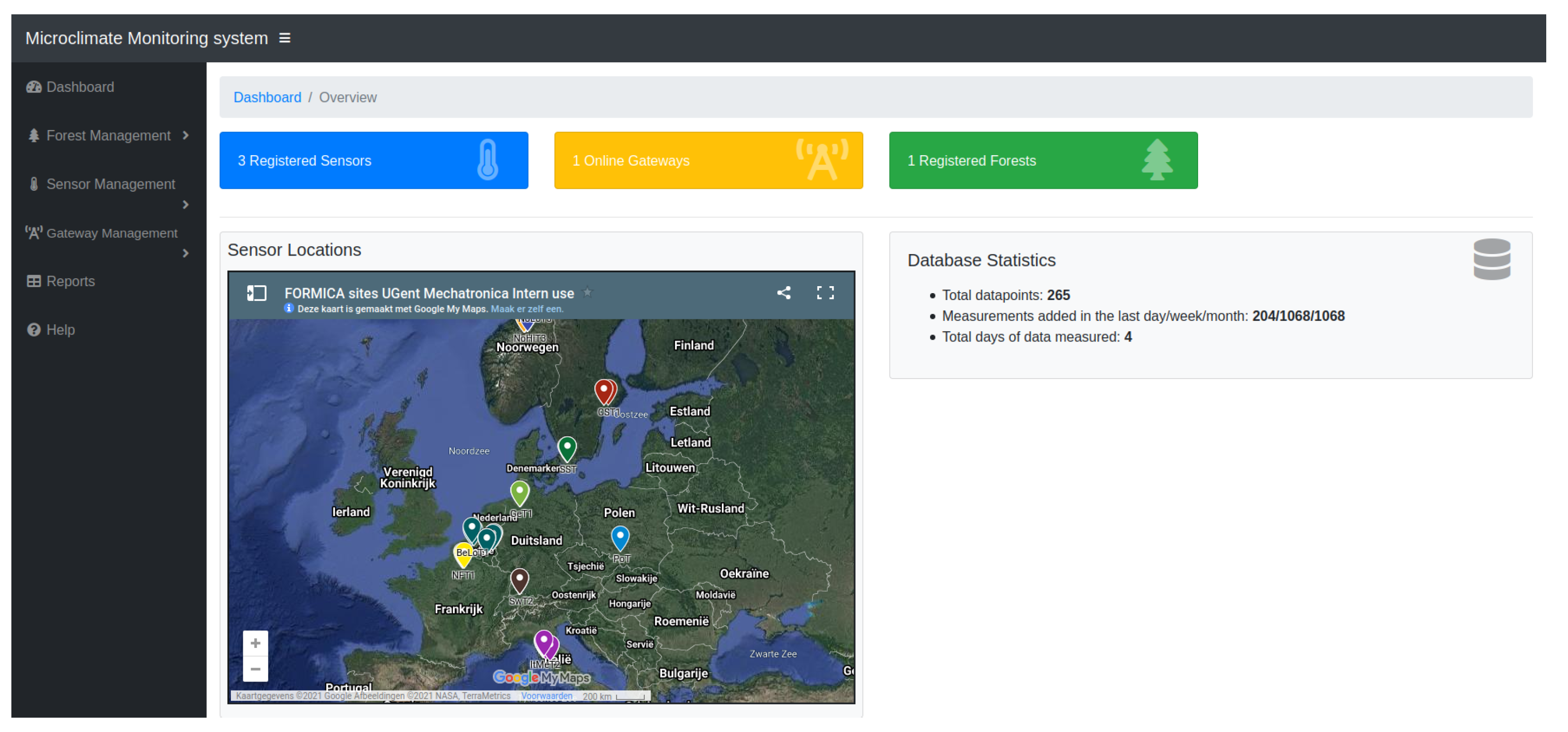
Task: Zoom in on the map
Action: point(255,643)
